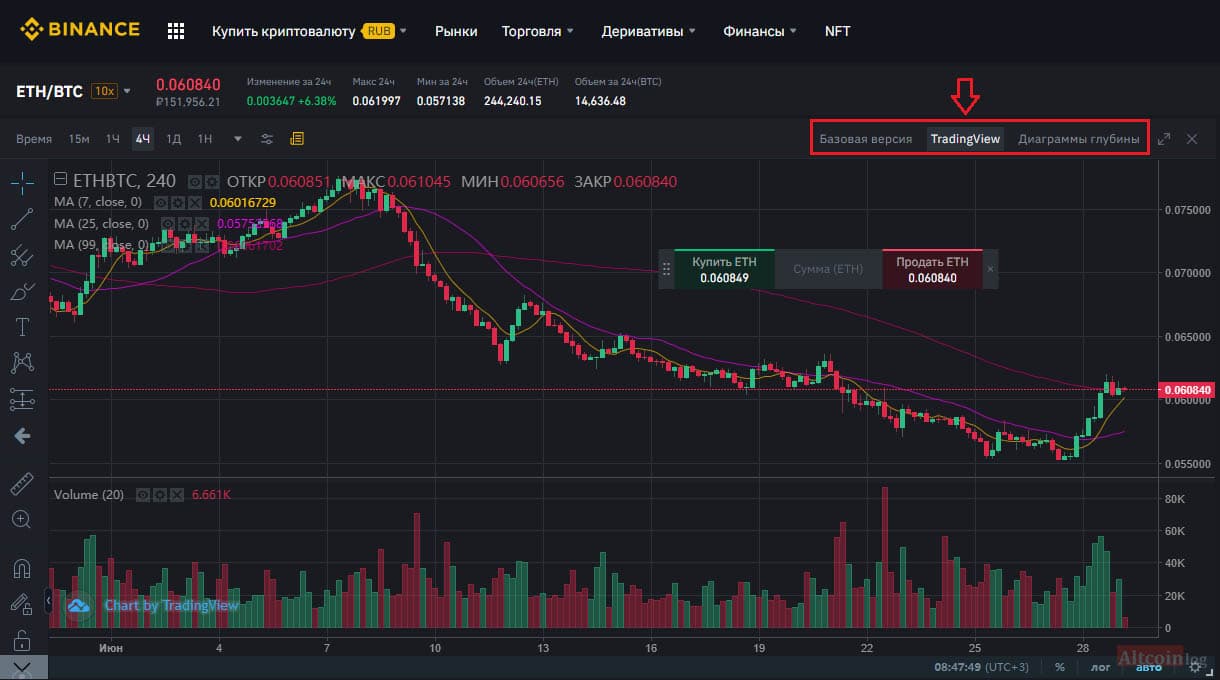Select the brush drawing tool
This screenshot has width=1220, height=680.
[x=22, y=291]
